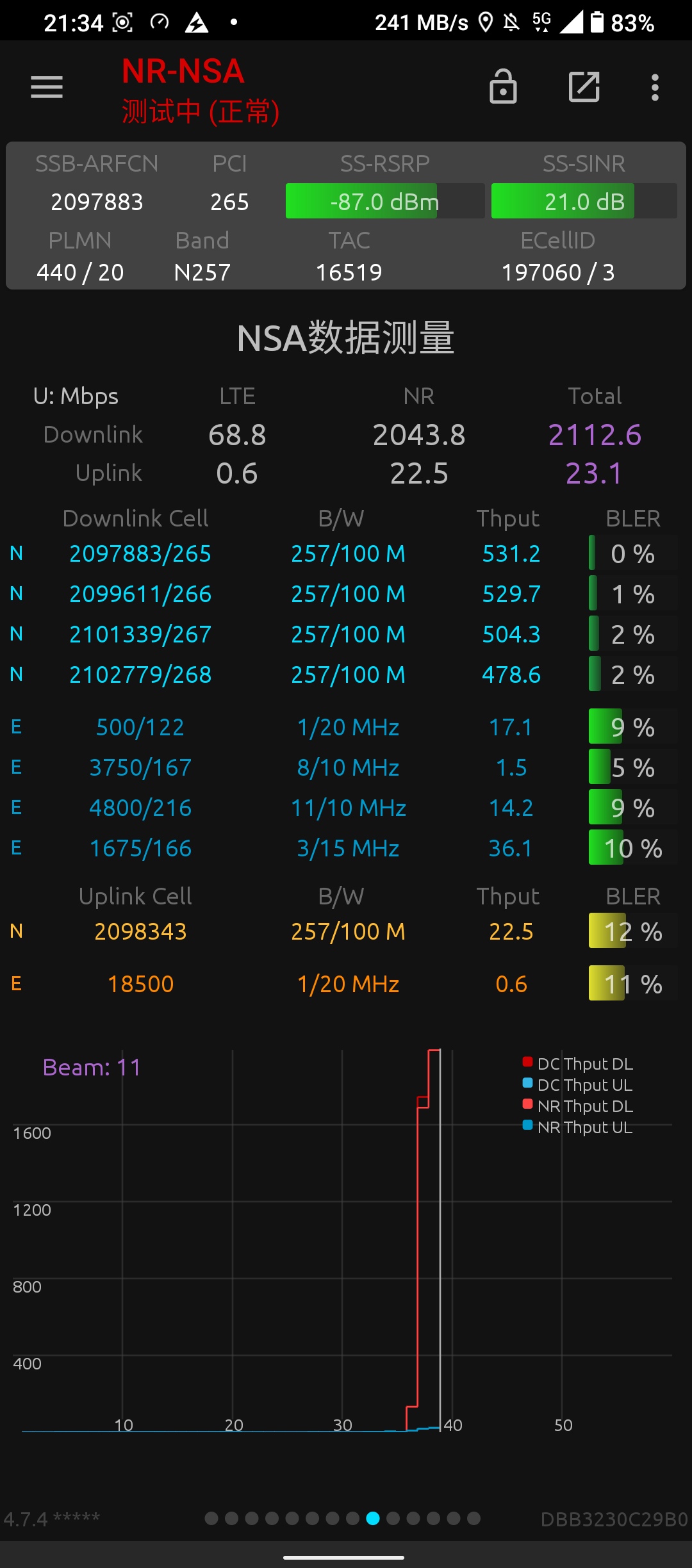Screen dimensions: 692x1568
Task: Tap the NR downlink value 2043.8
Action: tap(419, 435)
